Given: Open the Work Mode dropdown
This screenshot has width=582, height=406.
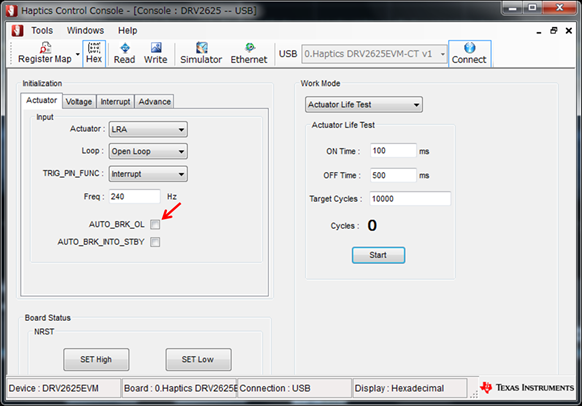Looking at the screenshot, I should click(364, 105).
